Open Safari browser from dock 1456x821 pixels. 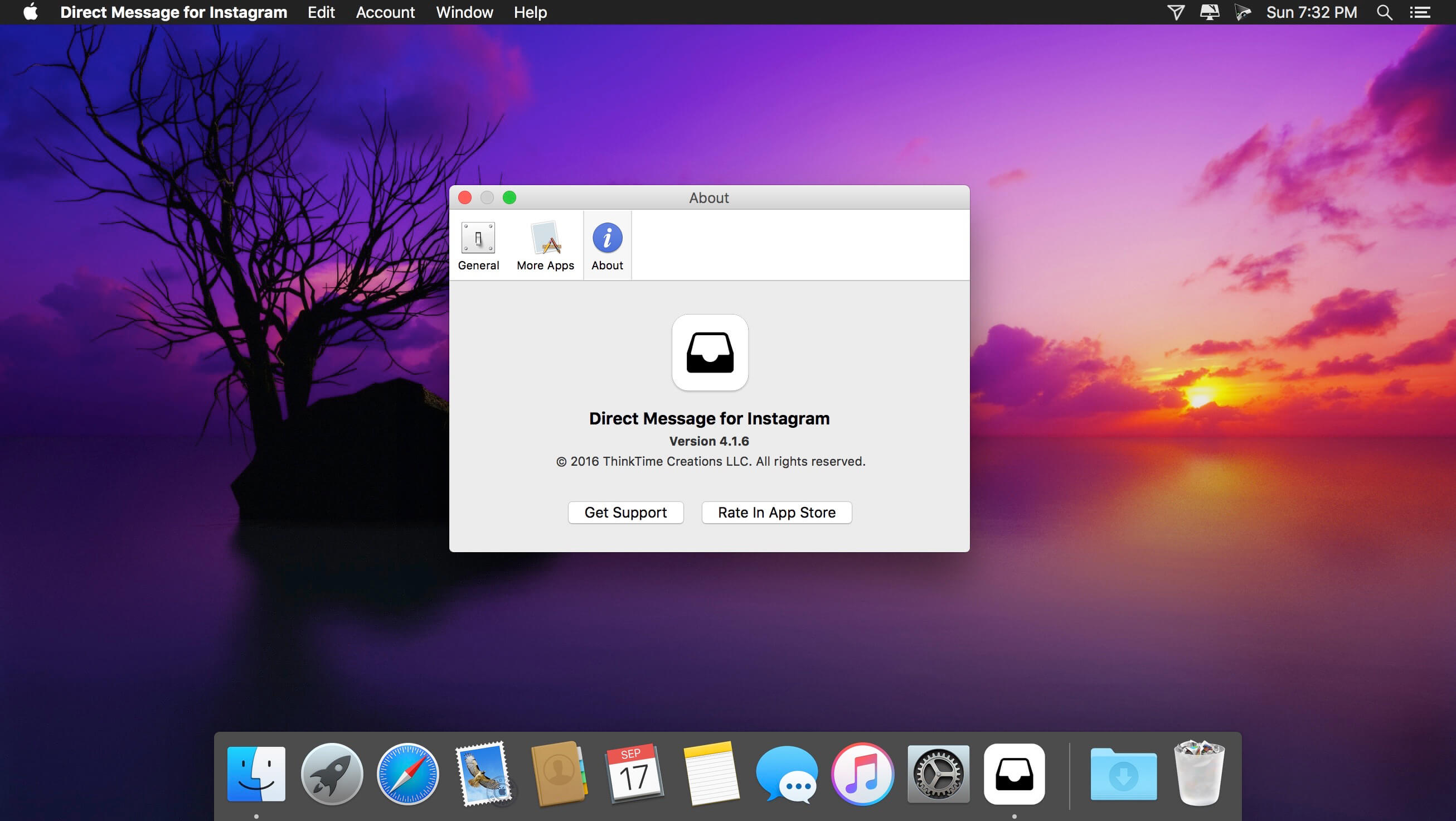coord(407,776)
